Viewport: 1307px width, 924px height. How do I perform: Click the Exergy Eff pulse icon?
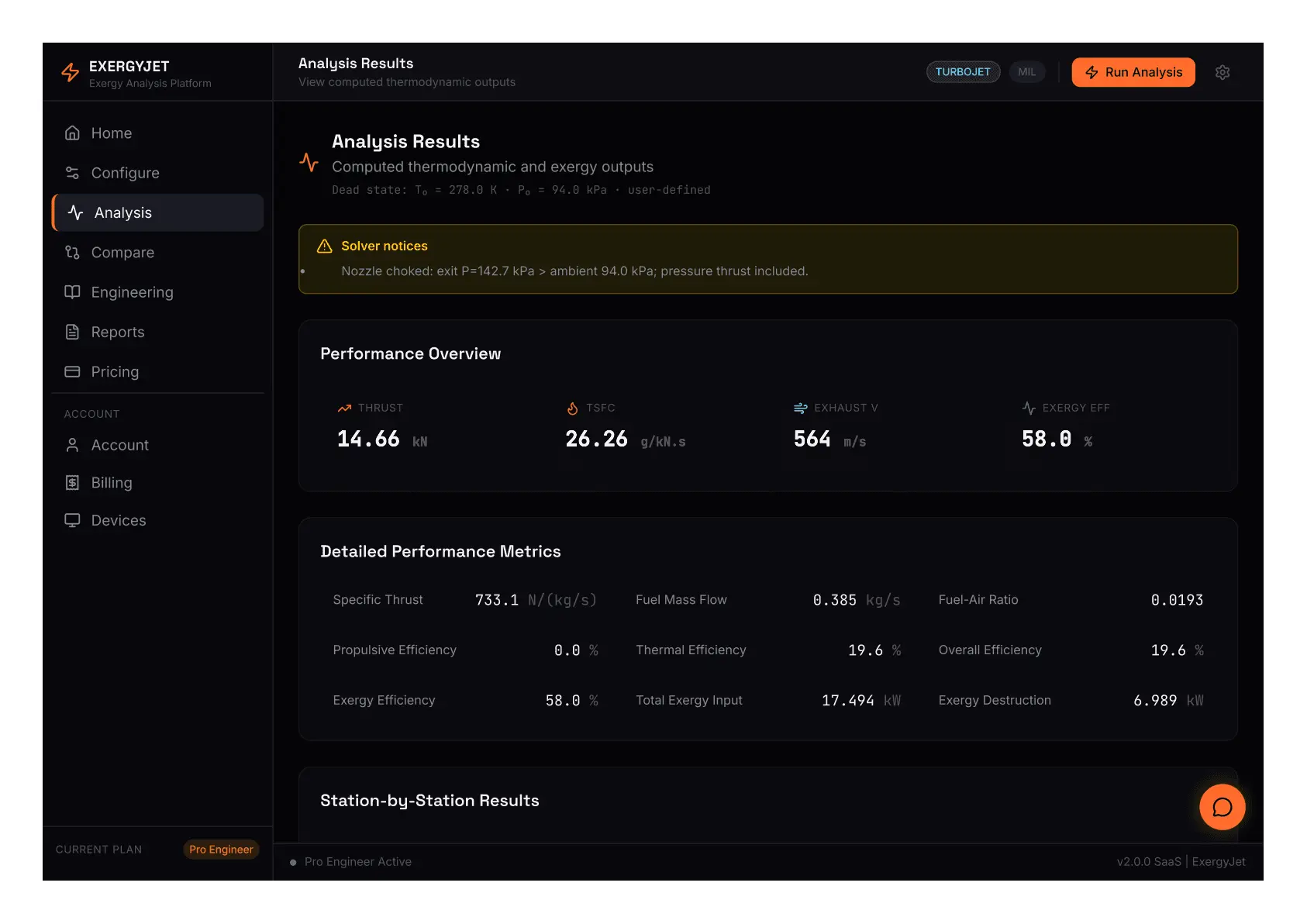click(x=1029, y=408)
